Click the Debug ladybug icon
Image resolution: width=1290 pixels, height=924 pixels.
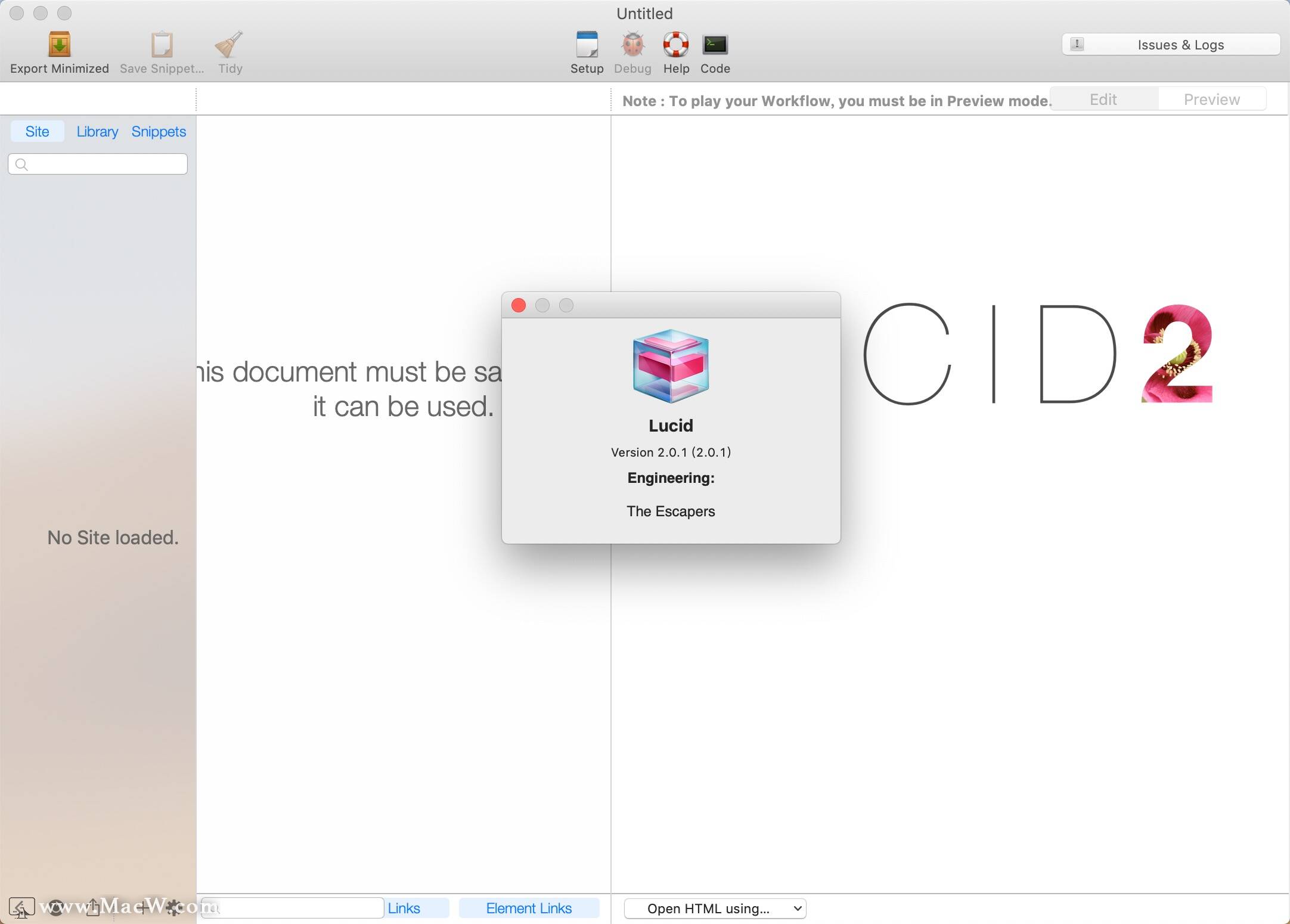coord(632,45)
